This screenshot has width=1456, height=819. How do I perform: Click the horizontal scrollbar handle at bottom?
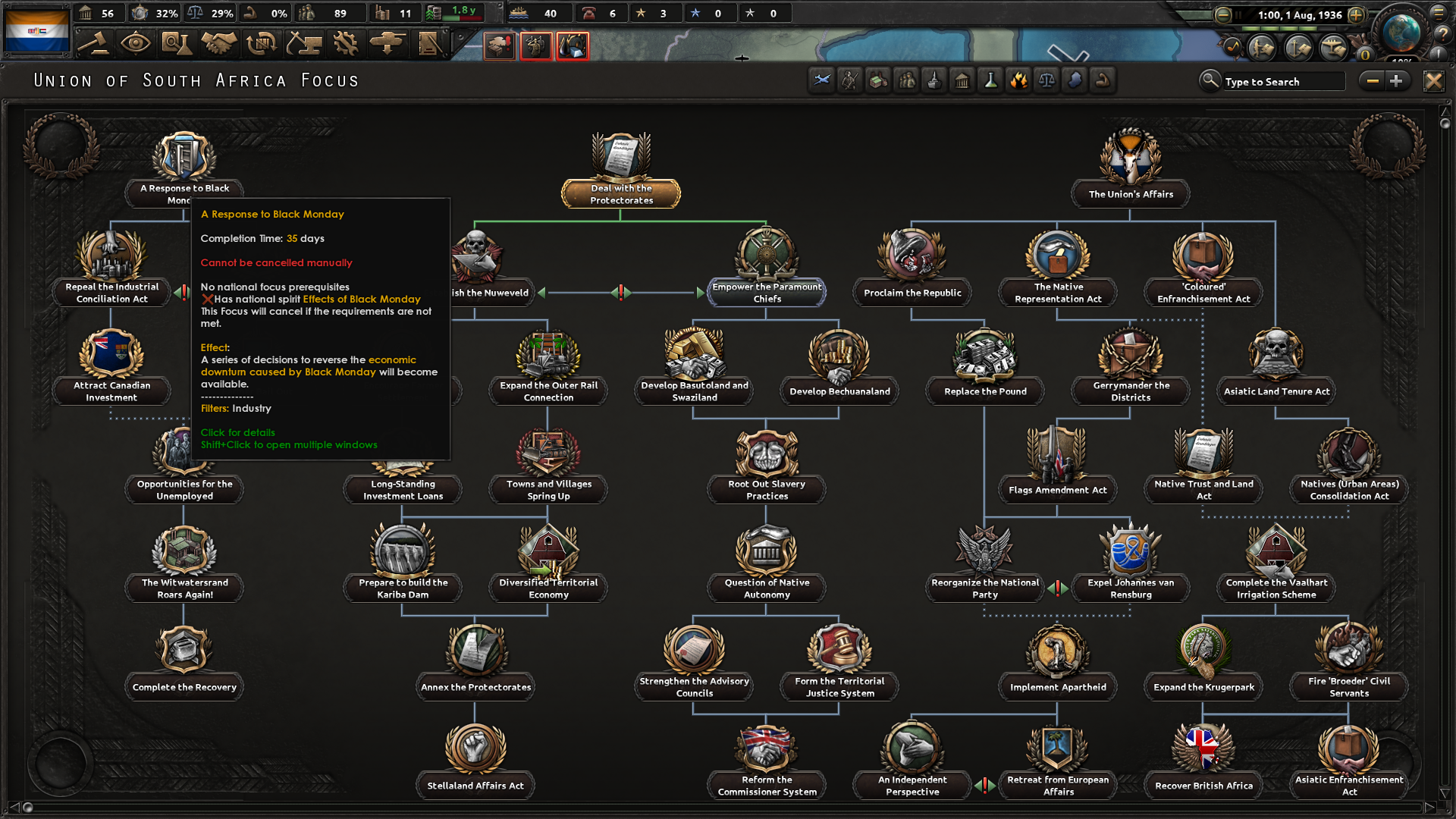point(28,807)
